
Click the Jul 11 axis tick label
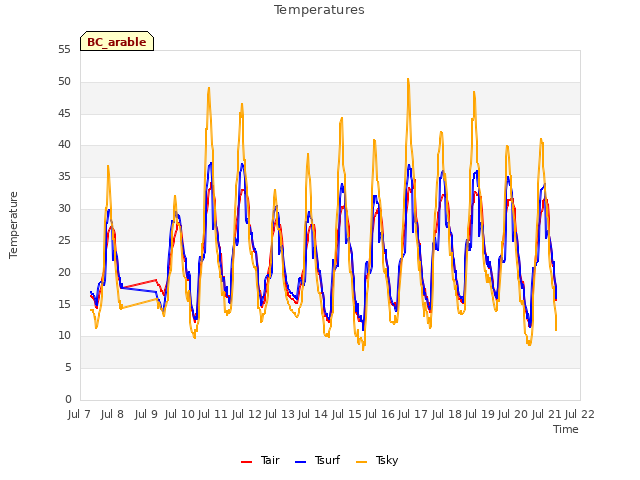pos(213,414)
